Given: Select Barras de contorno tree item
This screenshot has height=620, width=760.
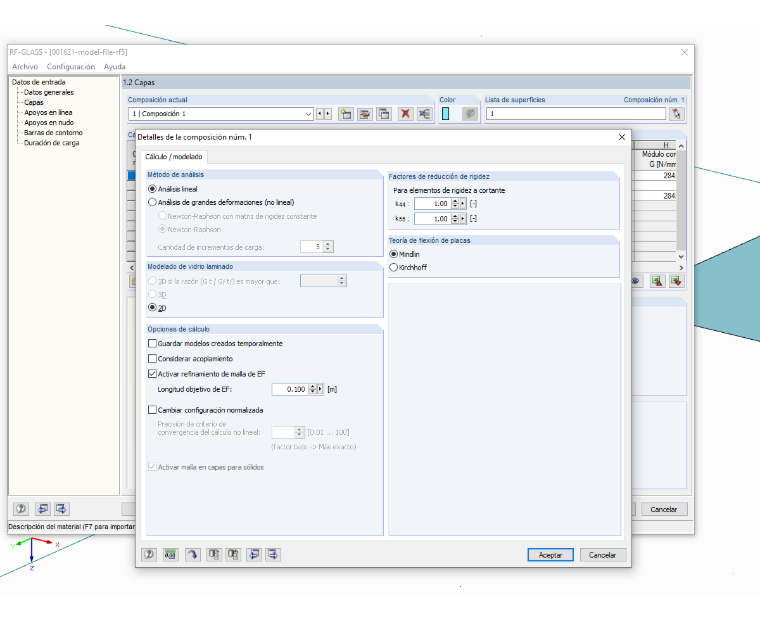Looking at the screenshot, I should (53, 132).
